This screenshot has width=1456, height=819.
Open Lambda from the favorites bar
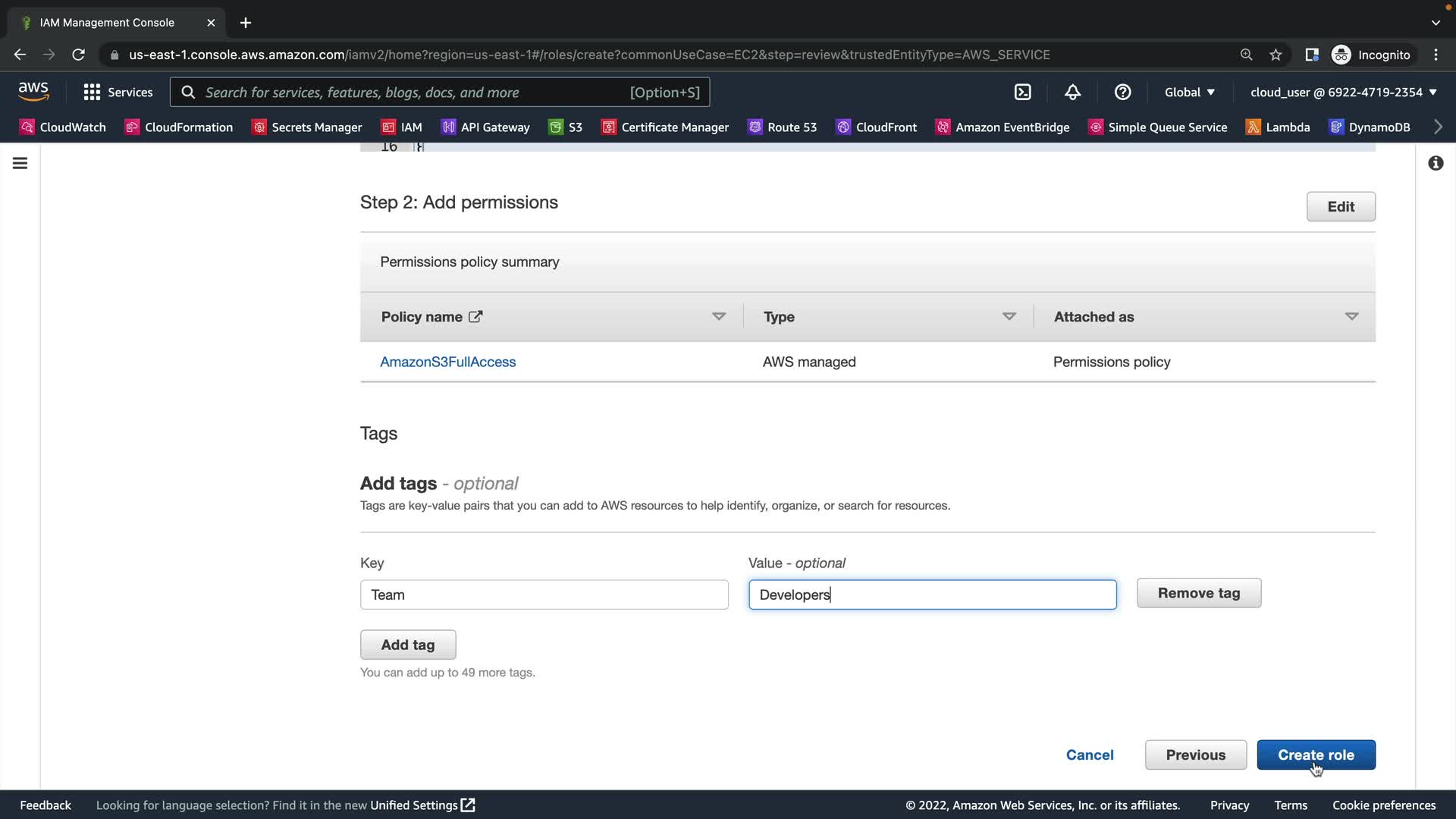[x=1278, y=127]
